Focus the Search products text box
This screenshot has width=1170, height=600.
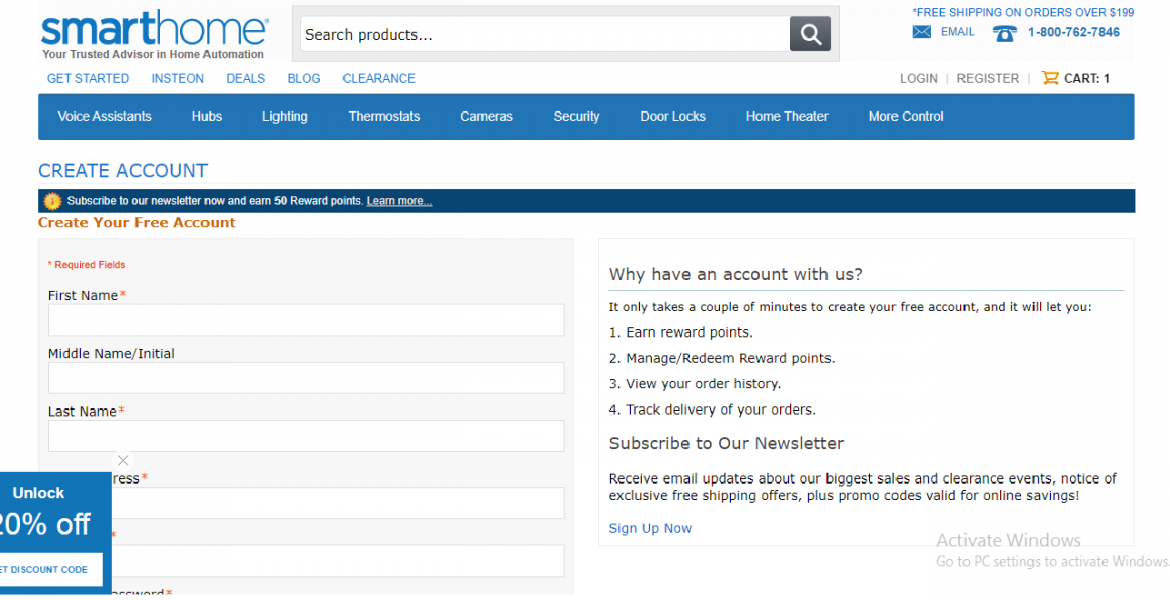(544, 35)
